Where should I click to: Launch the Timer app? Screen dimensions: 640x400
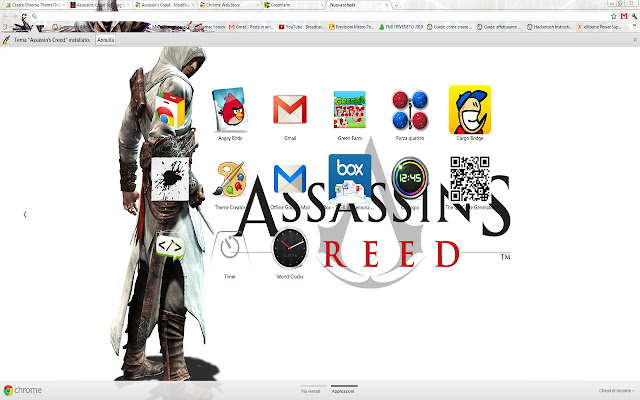coord(230,247)
